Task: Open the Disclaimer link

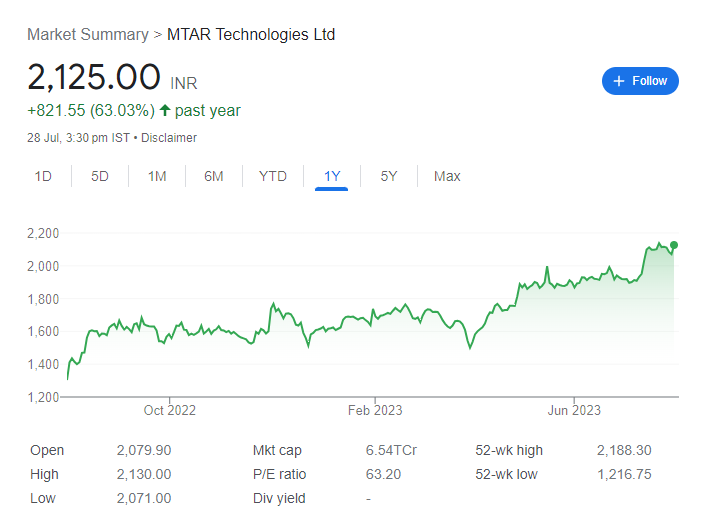Action: (169, 138)
